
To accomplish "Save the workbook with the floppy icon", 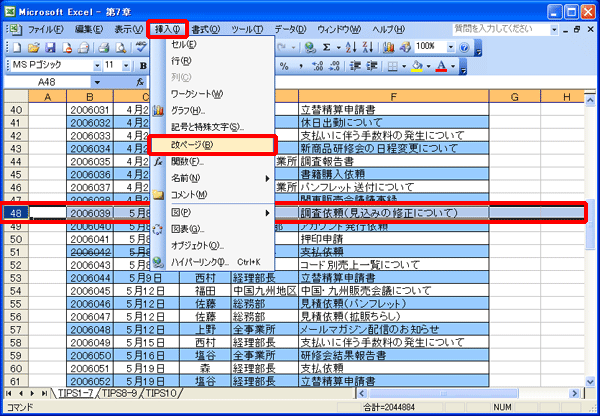I will [51, 47].
